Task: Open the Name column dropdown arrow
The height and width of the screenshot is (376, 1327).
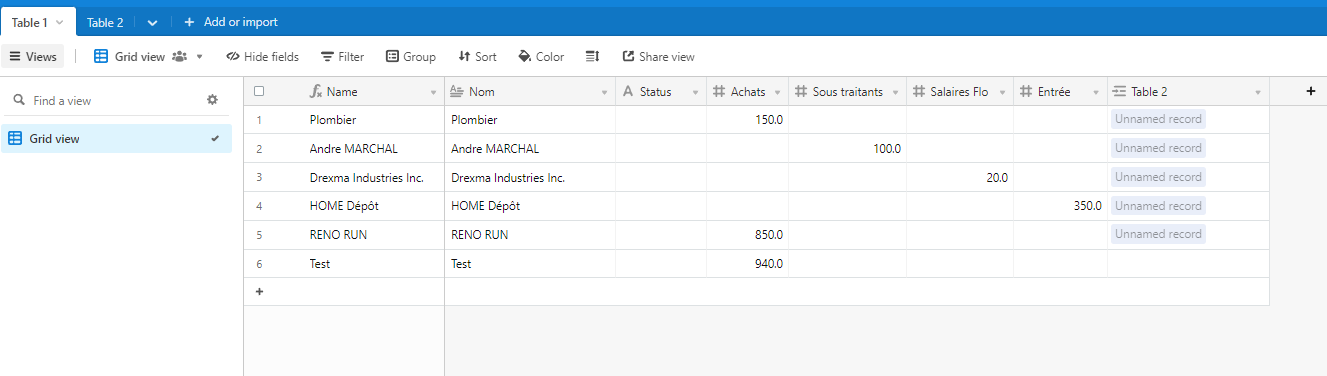Action: click(434, 92)
